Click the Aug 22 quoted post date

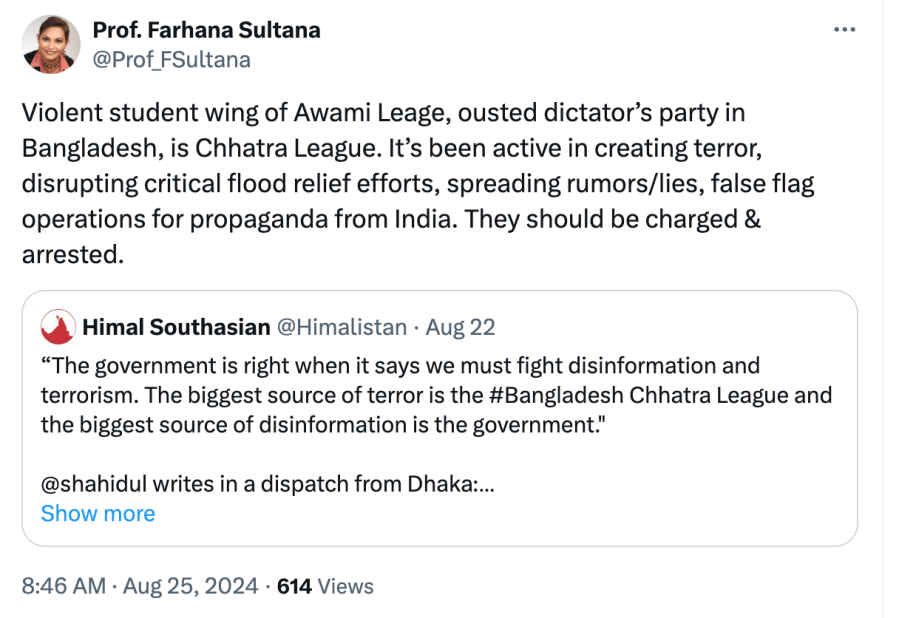pyautogui.click(x=461, y=327)
